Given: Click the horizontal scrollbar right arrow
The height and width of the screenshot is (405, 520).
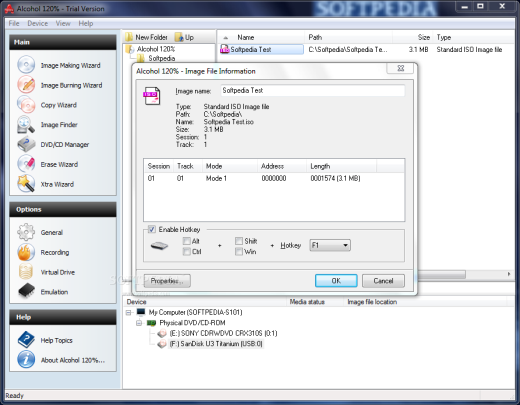Looking at the screenshot, I should (509, 274).
